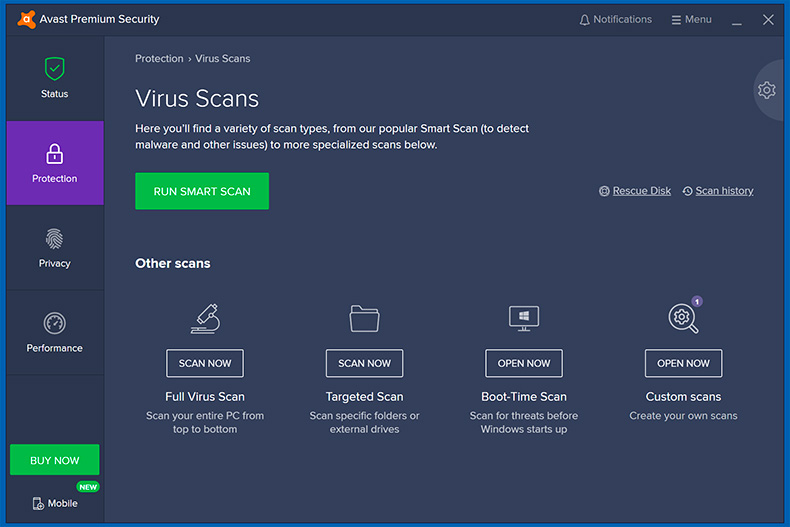Run the Smart Scan

pos(202,191)
